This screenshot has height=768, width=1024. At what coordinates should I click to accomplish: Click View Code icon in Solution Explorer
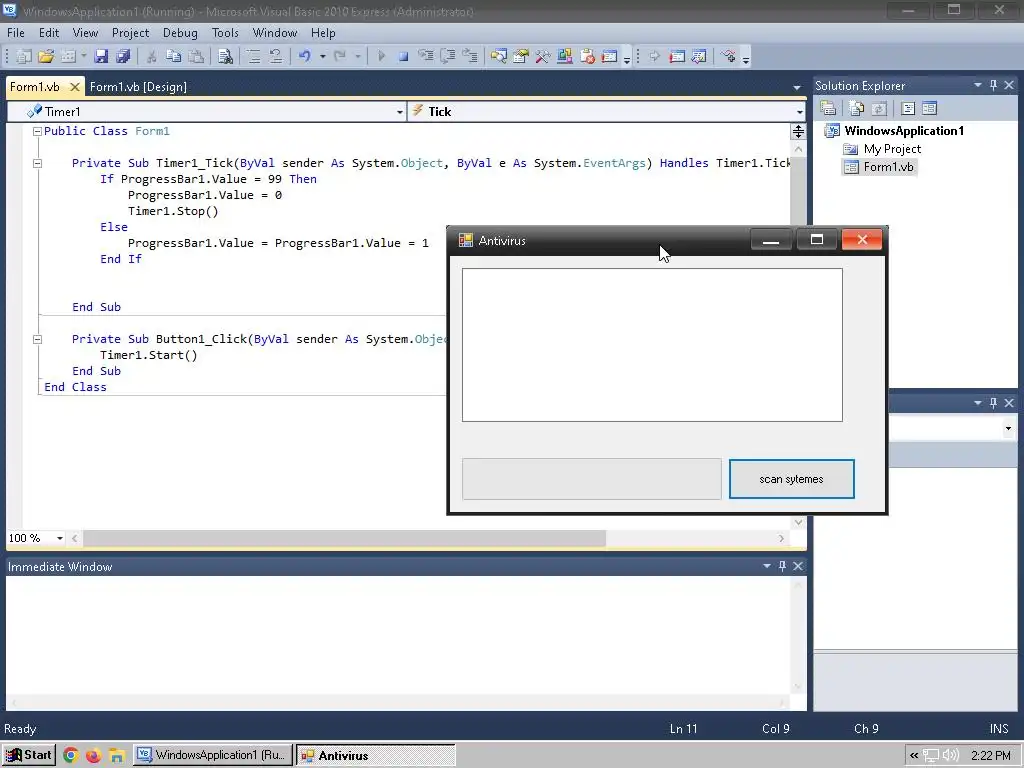908,108
